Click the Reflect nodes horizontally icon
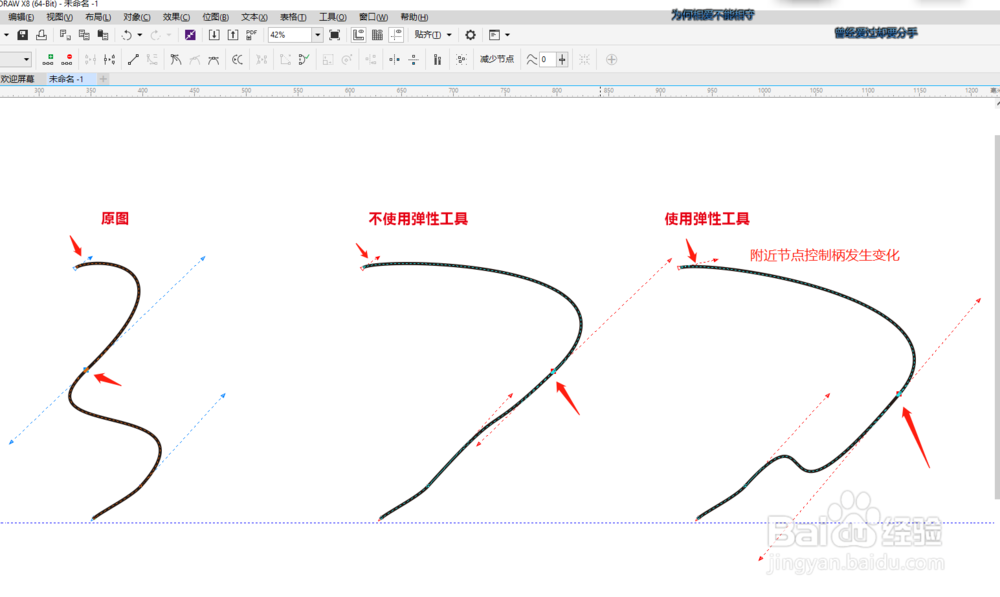The width and height of the screenshot is (1000, 597). click(394, 59)
